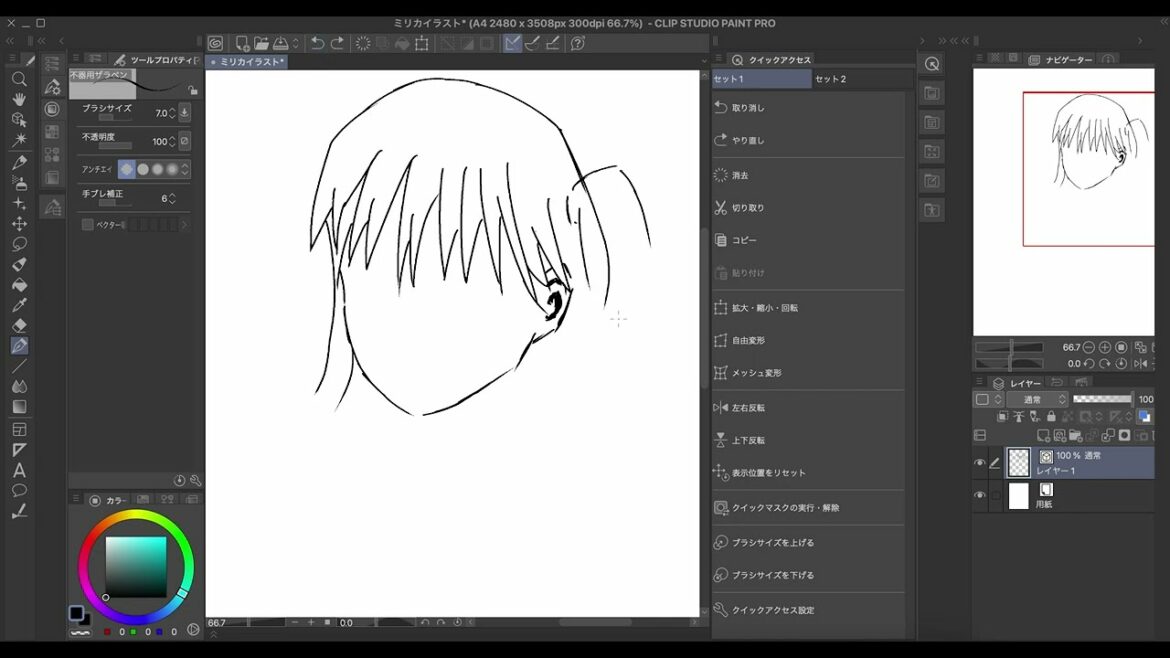1170x658 pixels.
Task: Select the Zoom magnifier tool
Action: (19, 79)
